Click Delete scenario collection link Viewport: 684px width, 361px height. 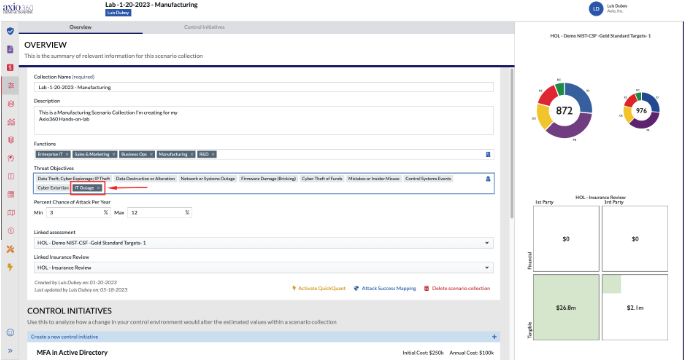point(457,288)
